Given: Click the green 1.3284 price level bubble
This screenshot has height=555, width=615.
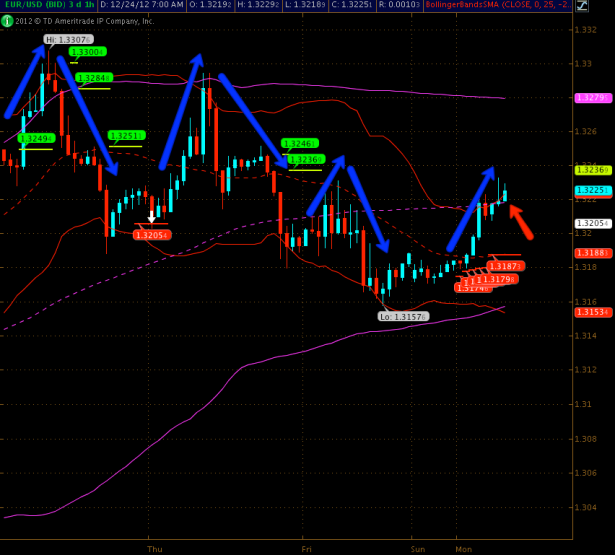Looking at the screenshot, I should tap(93, 77).
